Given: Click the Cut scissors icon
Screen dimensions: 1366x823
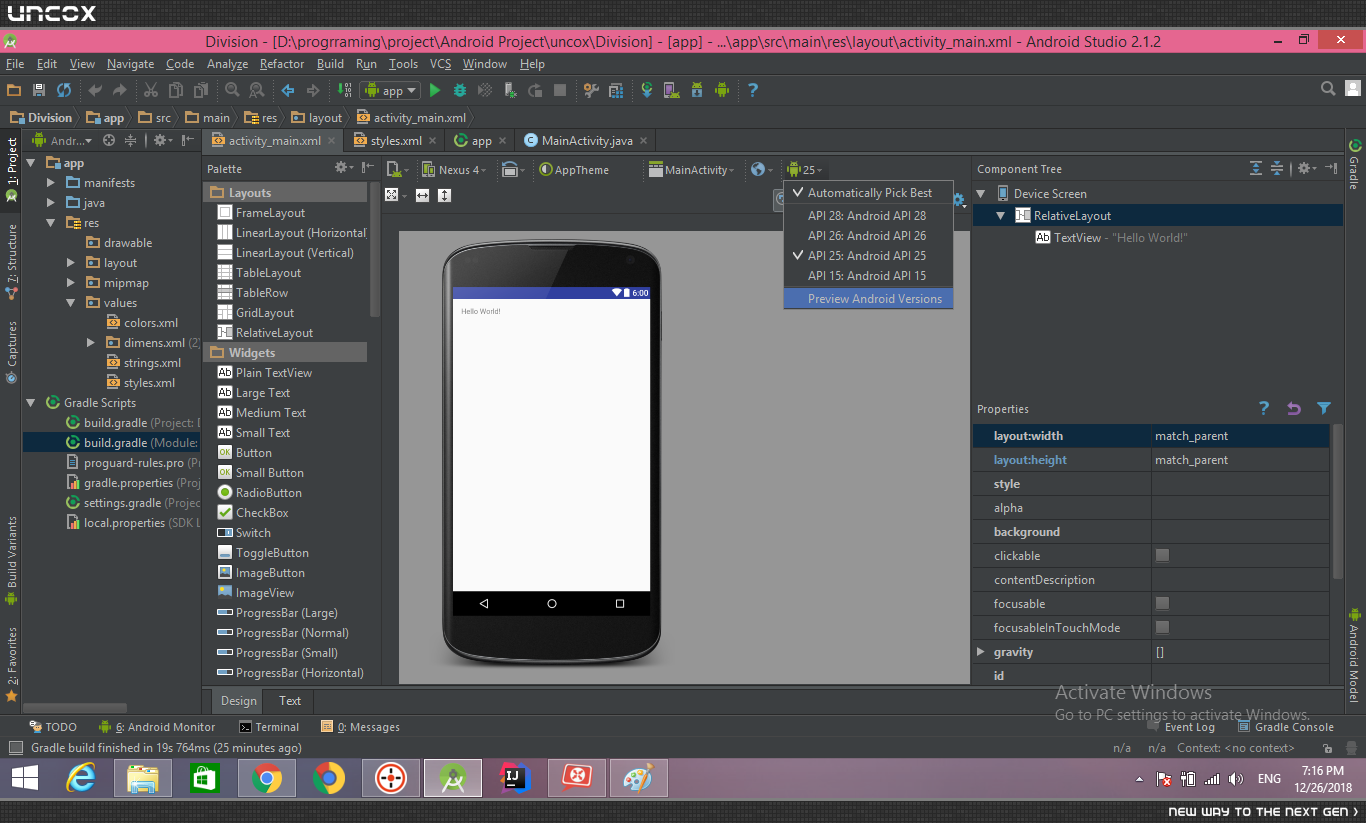Looking at the screenshot, I should [x=150, y=90].
